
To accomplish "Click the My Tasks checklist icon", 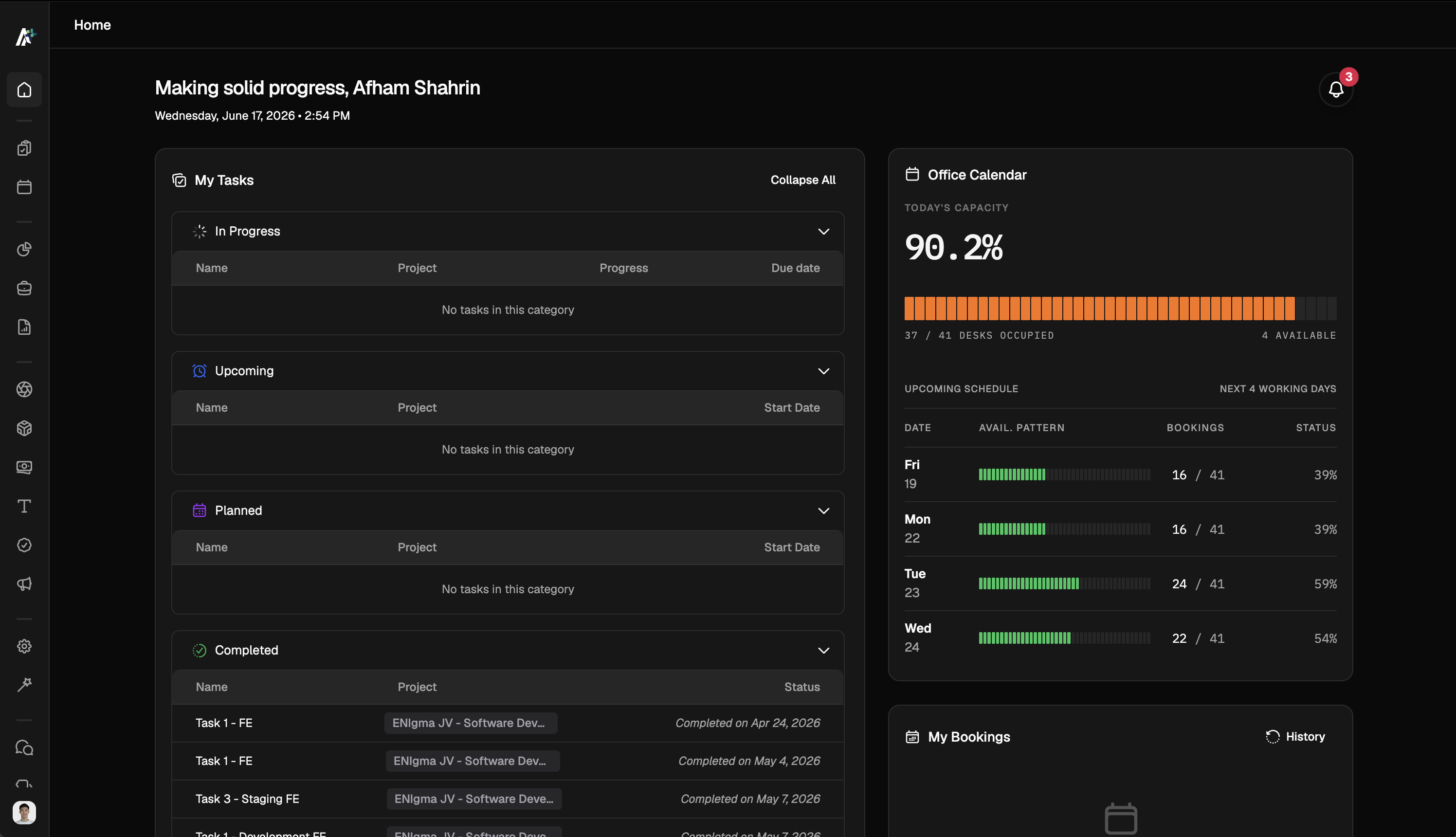I will click(180, 181).
